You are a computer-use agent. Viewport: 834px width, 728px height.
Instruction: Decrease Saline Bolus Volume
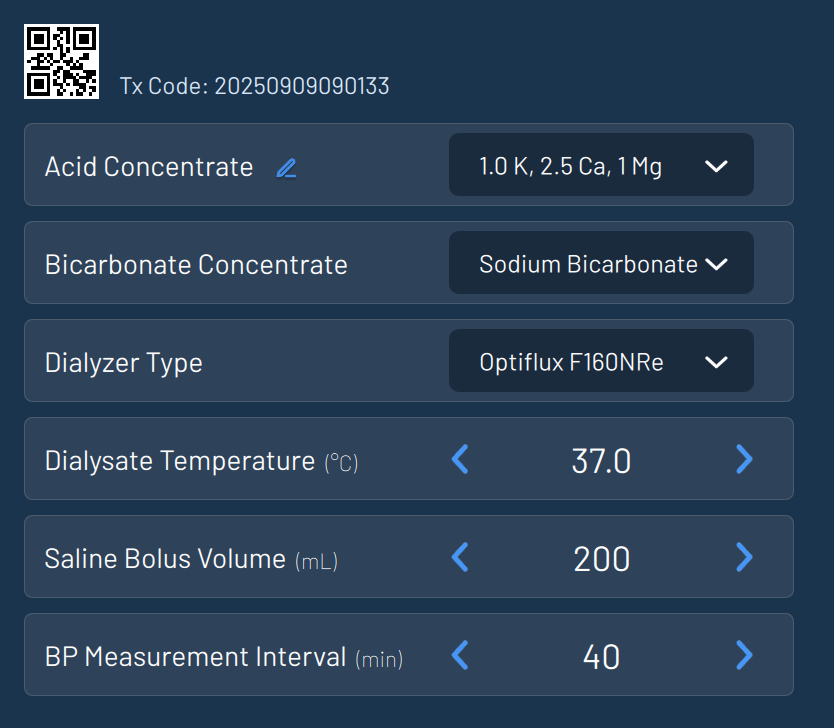coord(460,557)
